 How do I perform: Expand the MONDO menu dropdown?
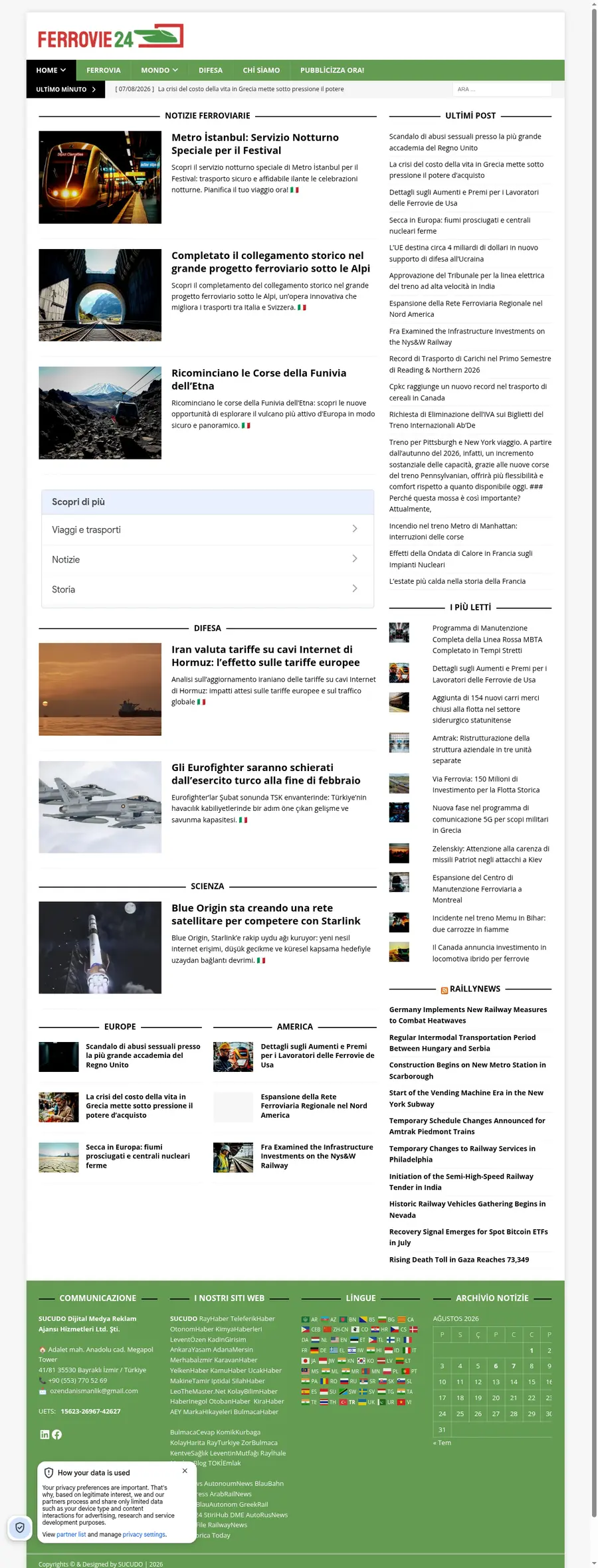click(159, 70)
